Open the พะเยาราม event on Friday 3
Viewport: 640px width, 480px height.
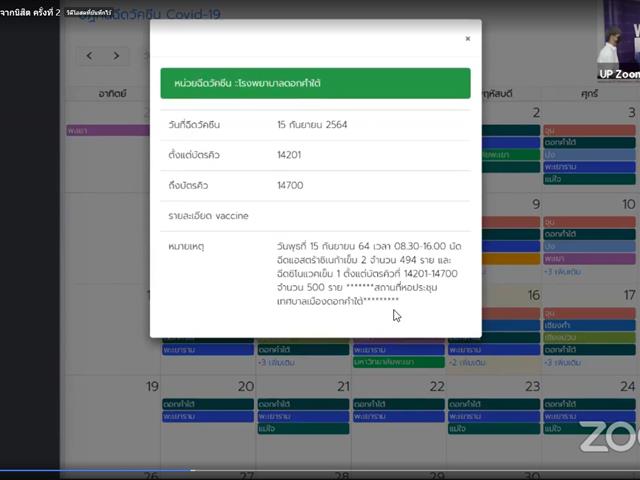(589, 167)
